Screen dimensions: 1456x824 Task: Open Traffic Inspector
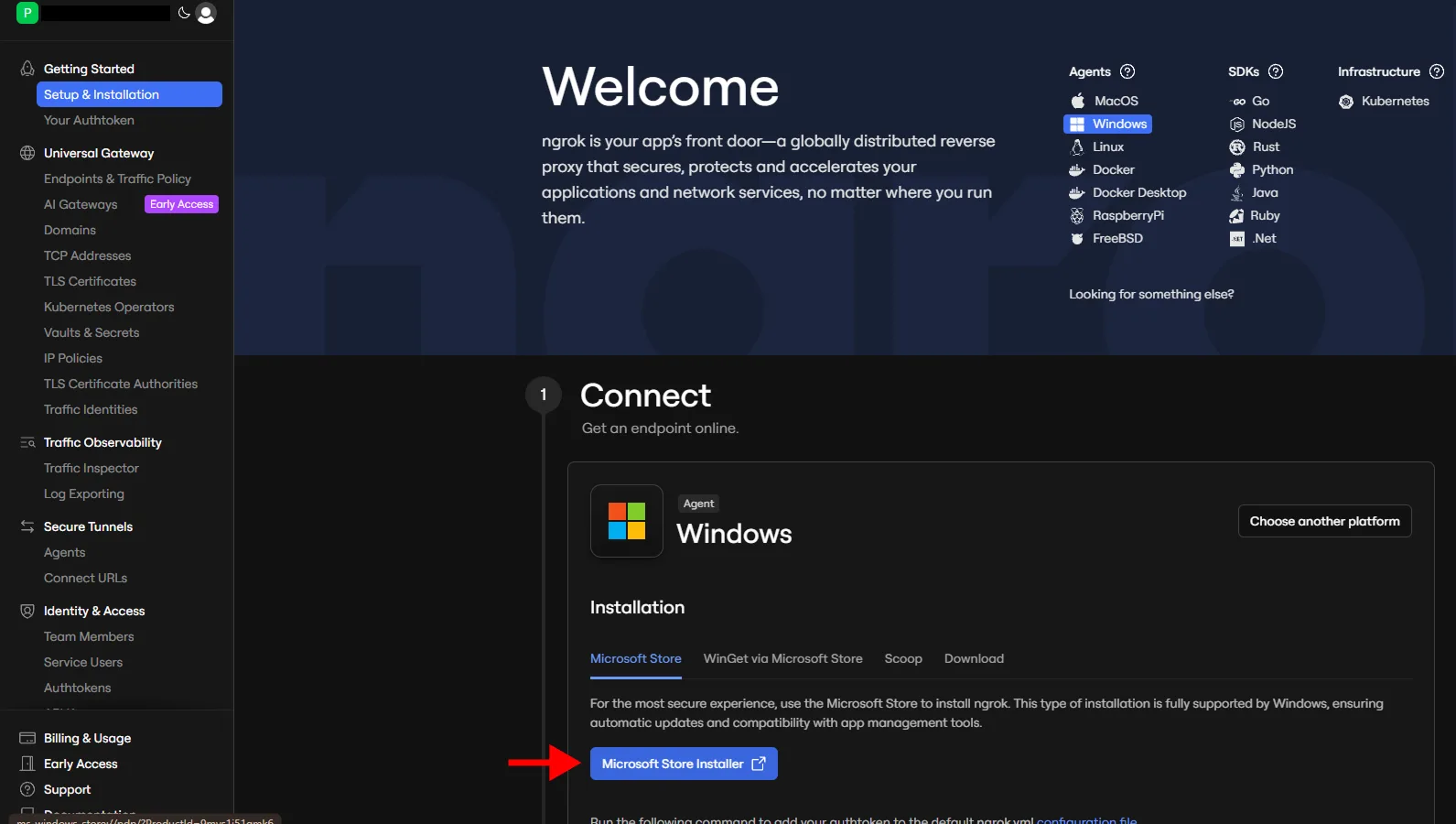coord(92,468)
